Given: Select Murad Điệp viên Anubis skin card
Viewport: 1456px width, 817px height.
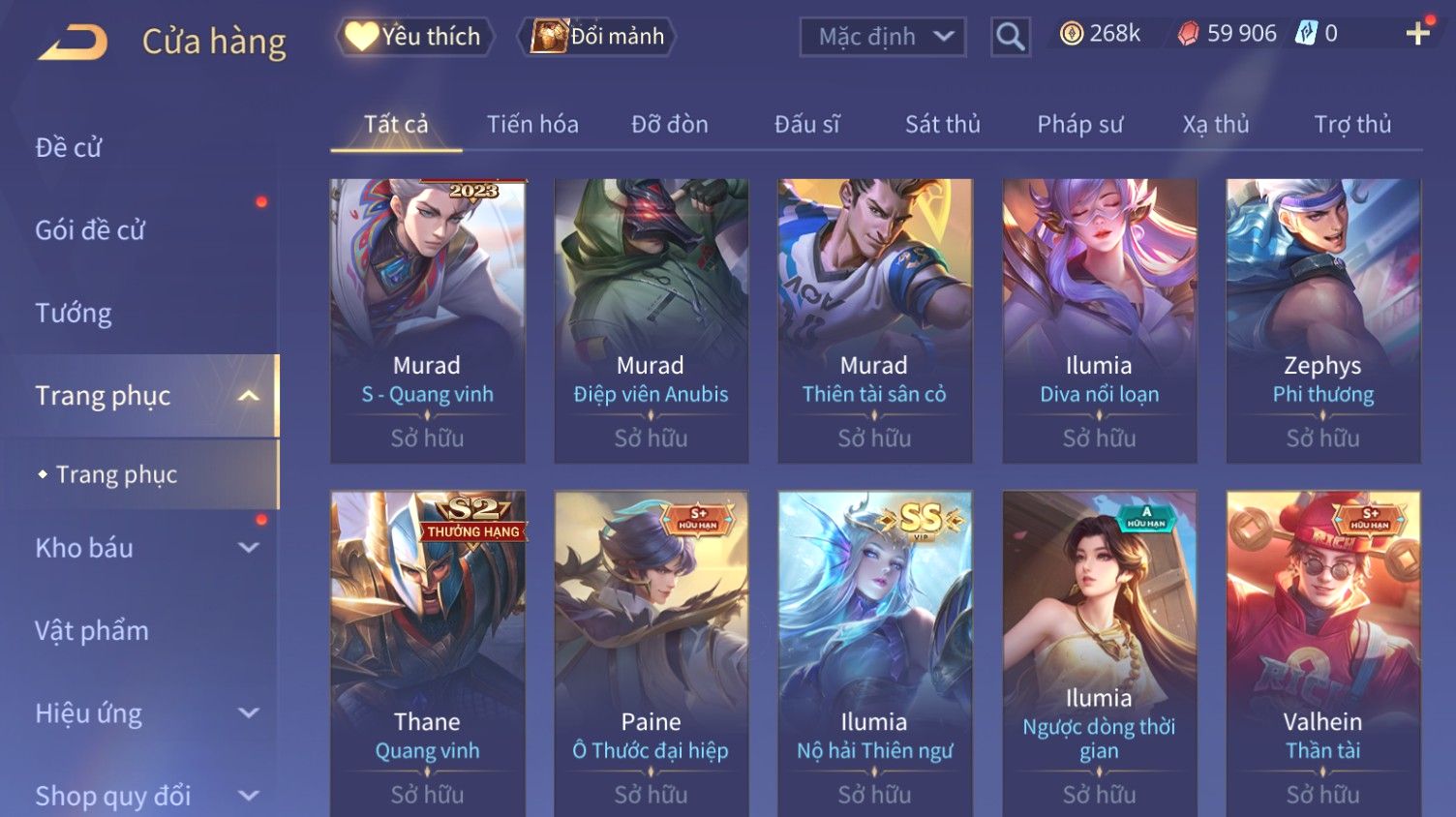Looking at the screenshot, I should coord(651,320).
